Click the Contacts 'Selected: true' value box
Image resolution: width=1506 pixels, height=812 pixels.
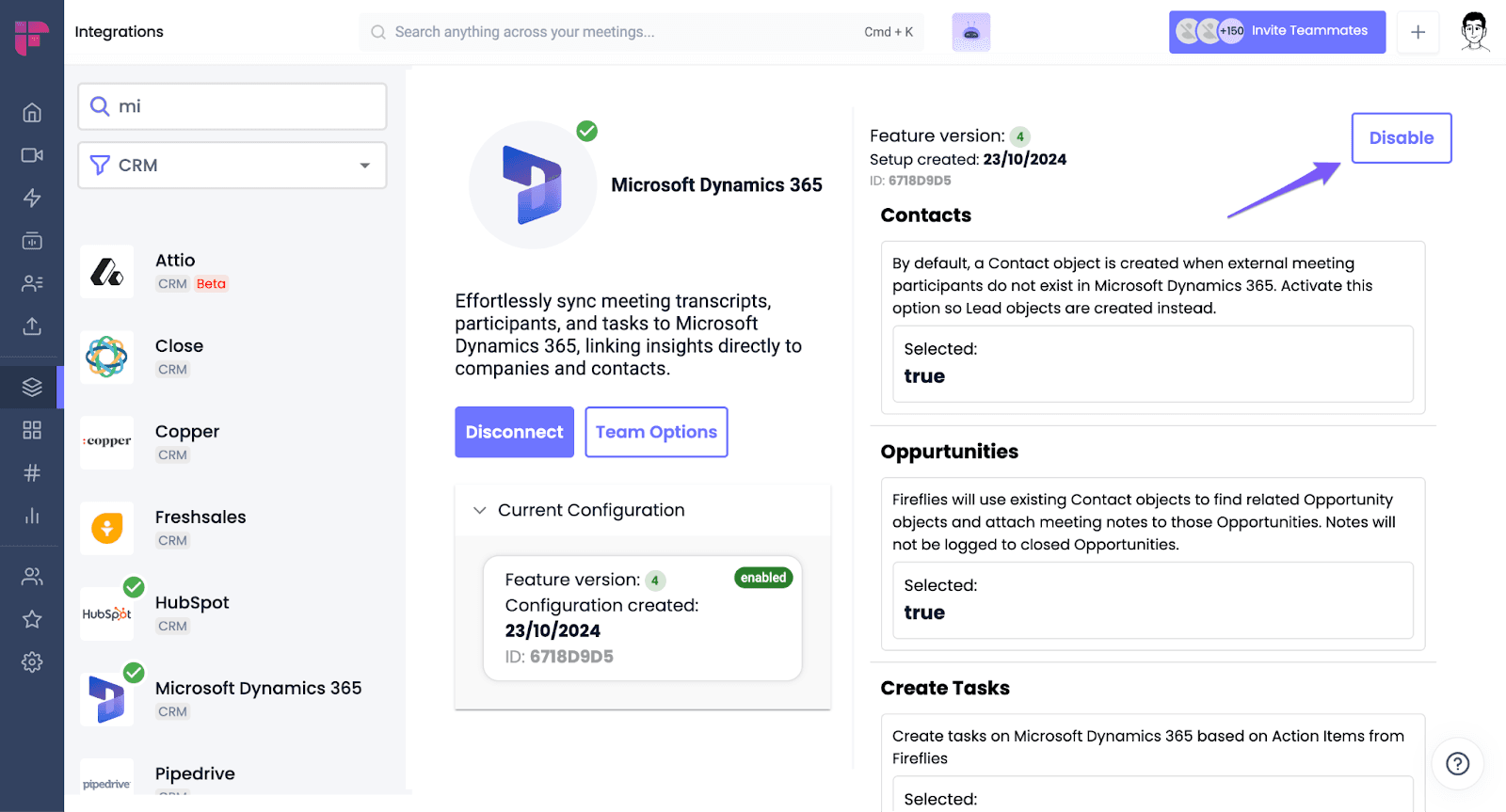(1152, 364)
